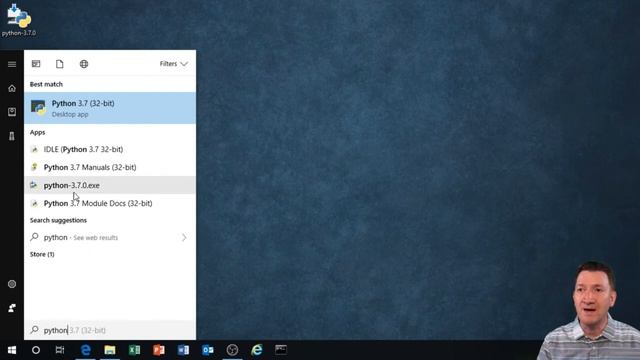Select python-3.7.0.exe result
The height and width of the screenshot is (360, 640).
[x=110, y=185]
